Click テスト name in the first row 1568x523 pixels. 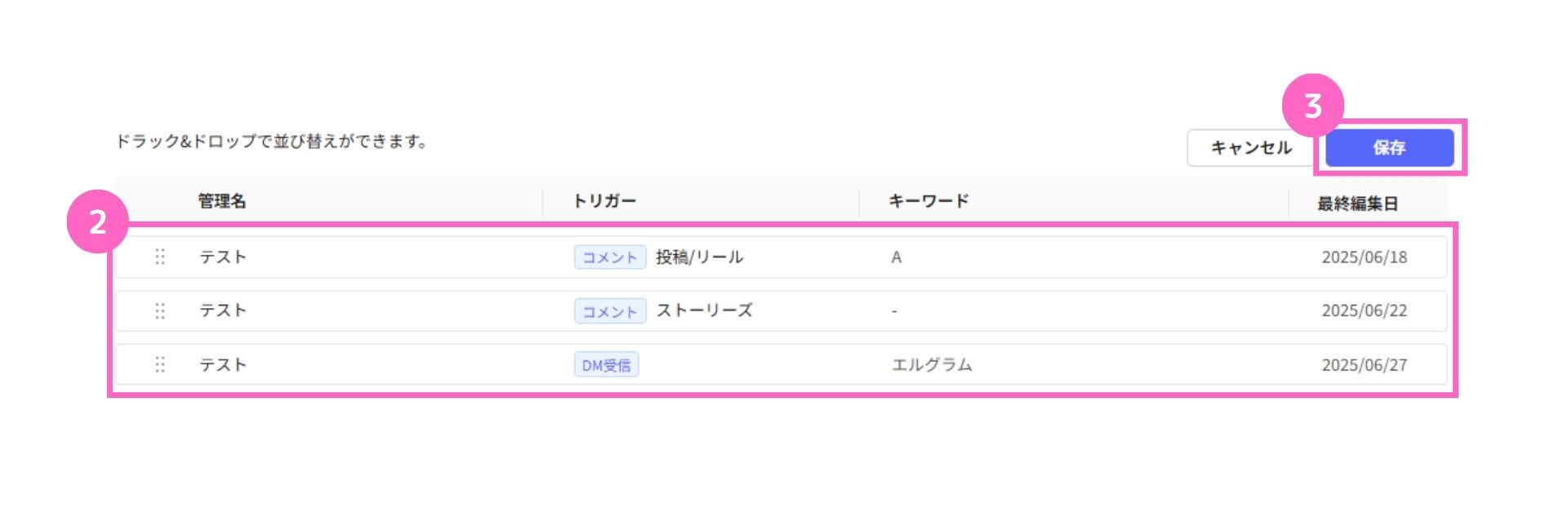223,257
